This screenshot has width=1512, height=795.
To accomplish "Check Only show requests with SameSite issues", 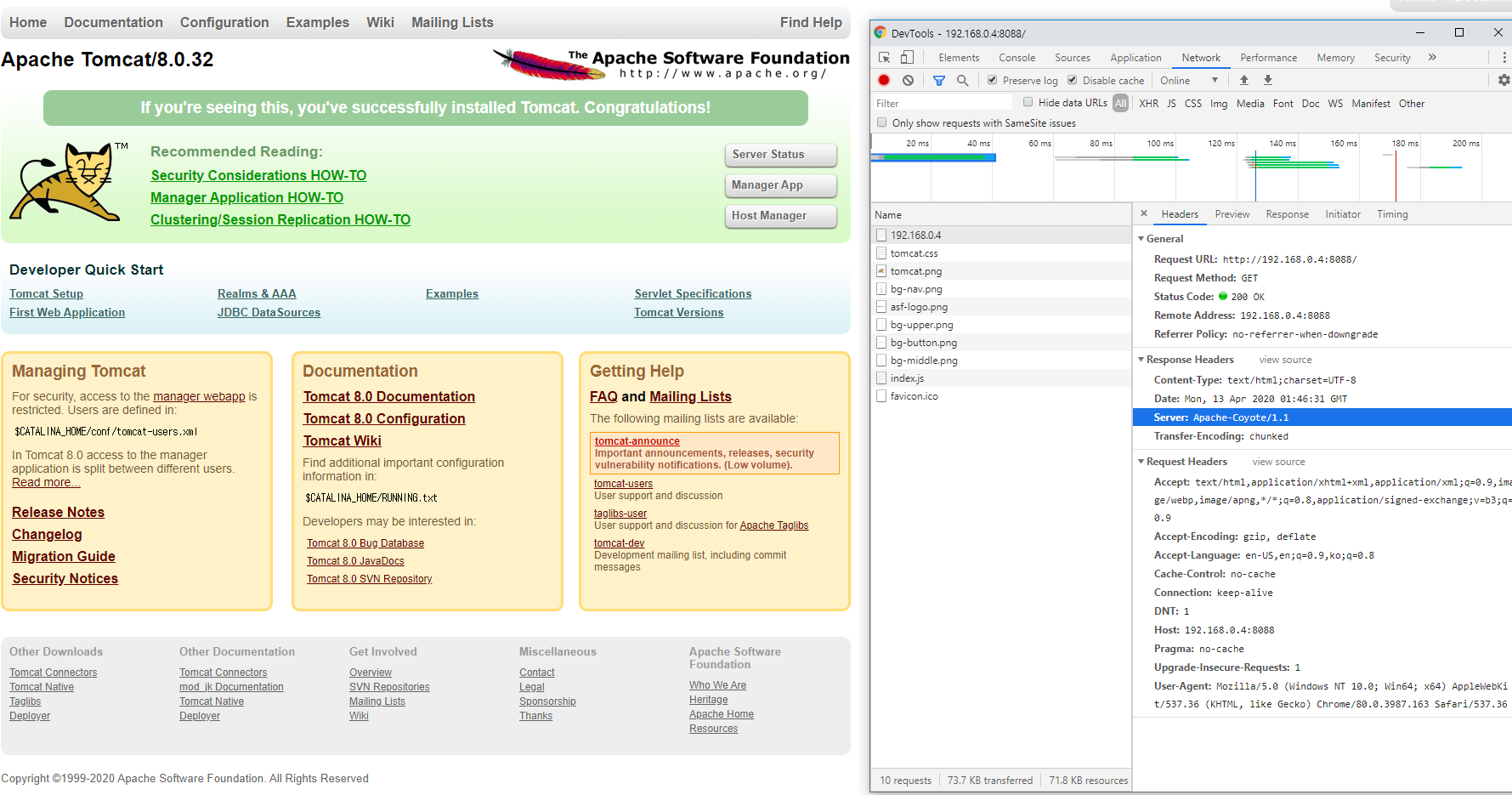I will (x=881, y=122).
